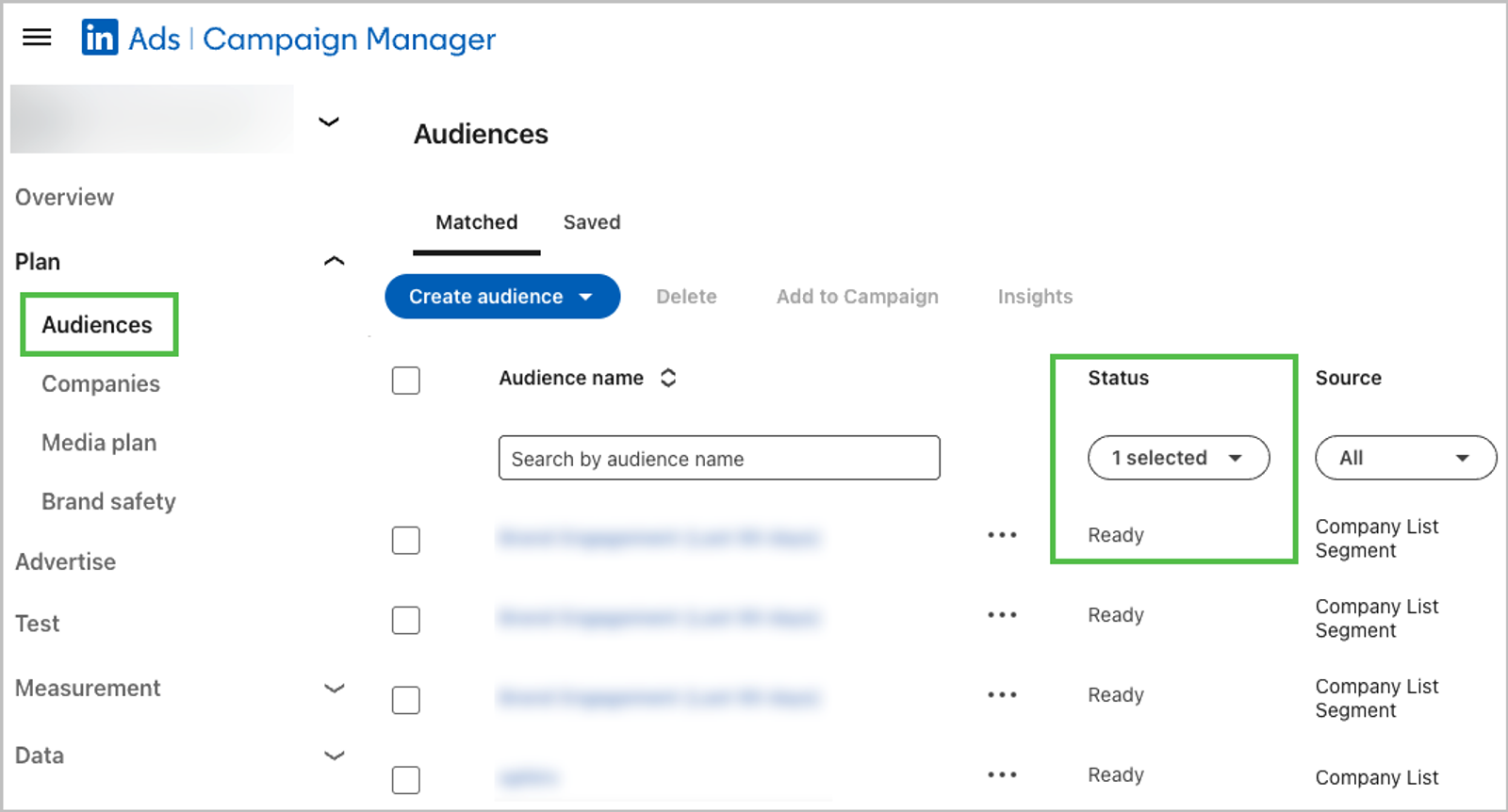Viewport: 1508px width, 812px height.
Task: Click the second row 'Ready' status
Action: coord(1116,615)
